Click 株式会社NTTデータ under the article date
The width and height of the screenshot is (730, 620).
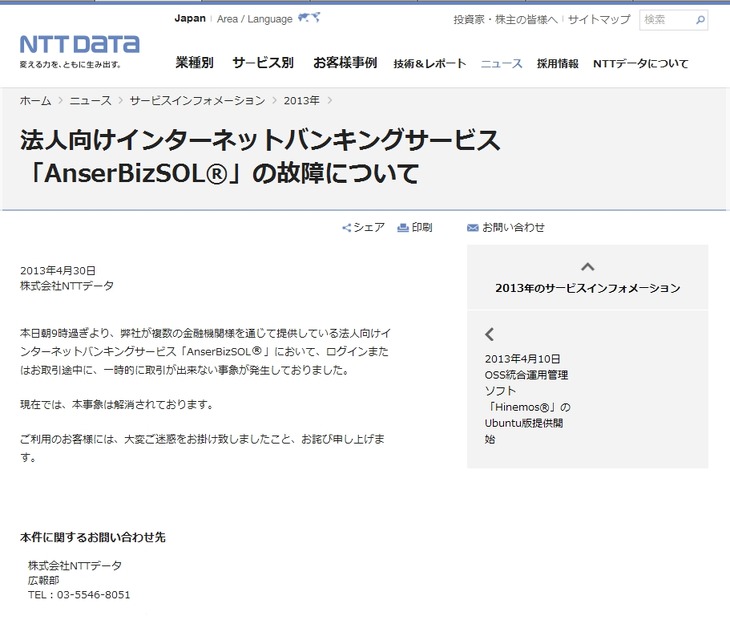(67, 286)
